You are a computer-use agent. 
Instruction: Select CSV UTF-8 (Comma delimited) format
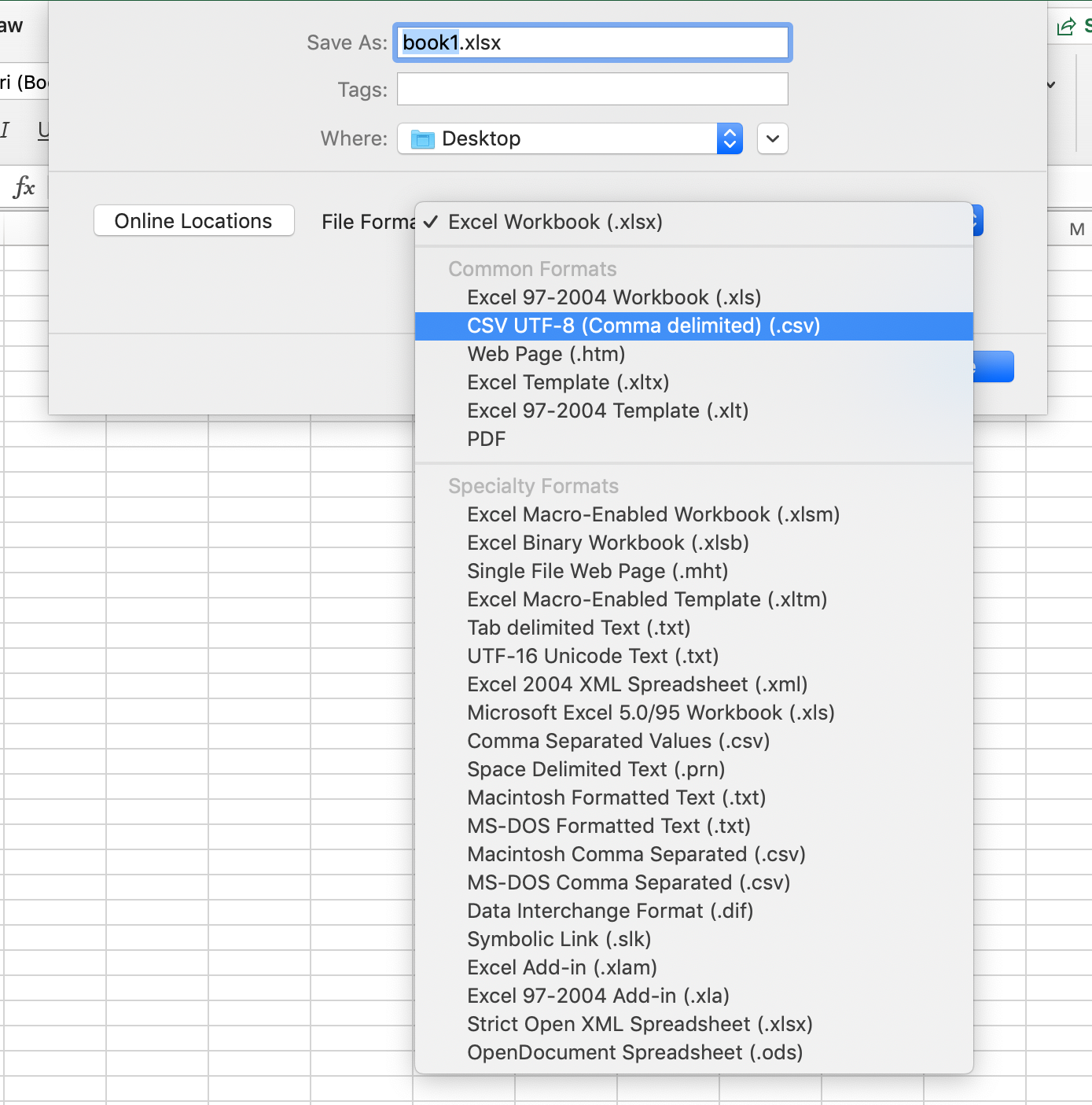click(693, 326)
